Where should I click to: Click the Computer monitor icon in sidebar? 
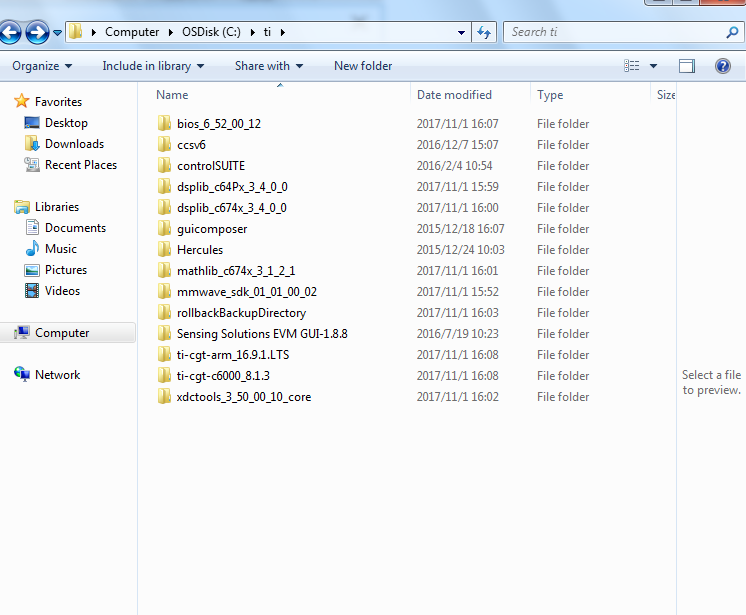(22, 332)
